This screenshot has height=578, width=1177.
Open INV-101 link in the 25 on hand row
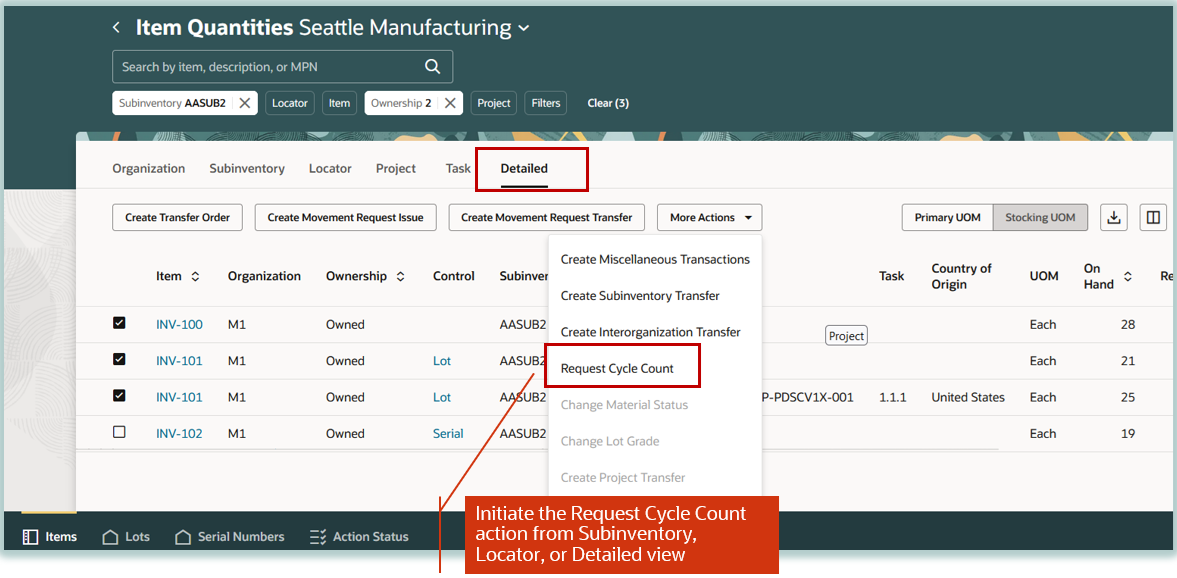pos(179,397)
